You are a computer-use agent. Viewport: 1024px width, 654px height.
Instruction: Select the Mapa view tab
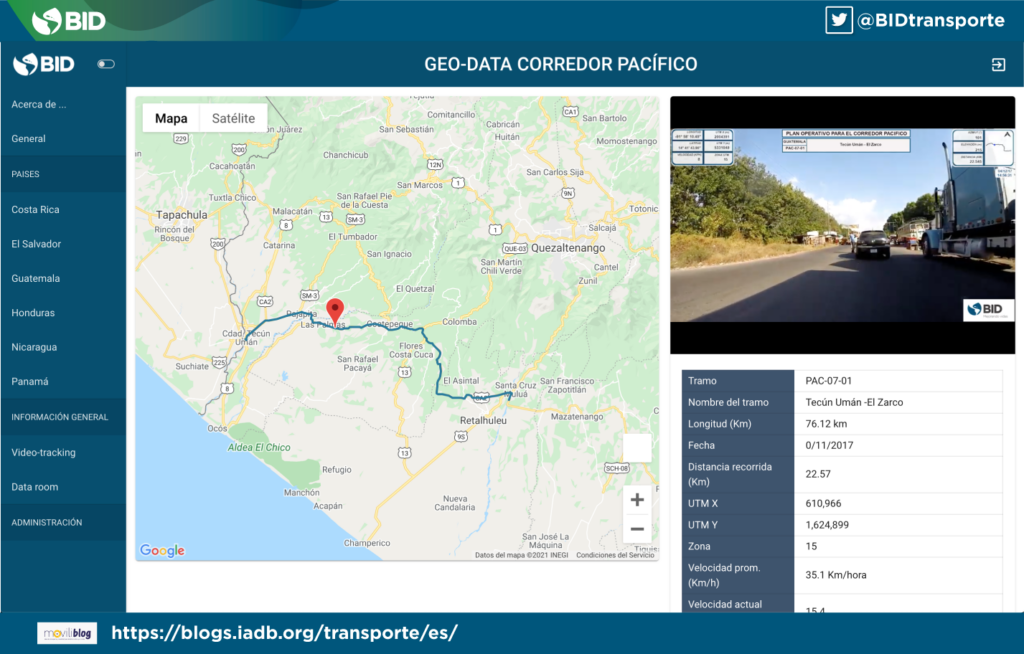pyautogui.click(x=171, y=118)
